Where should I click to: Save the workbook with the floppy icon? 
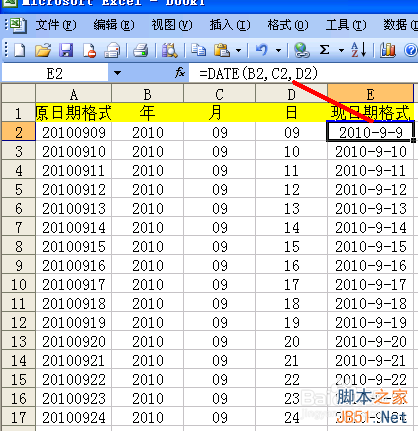pyautogui.click(x=66, y=50)
